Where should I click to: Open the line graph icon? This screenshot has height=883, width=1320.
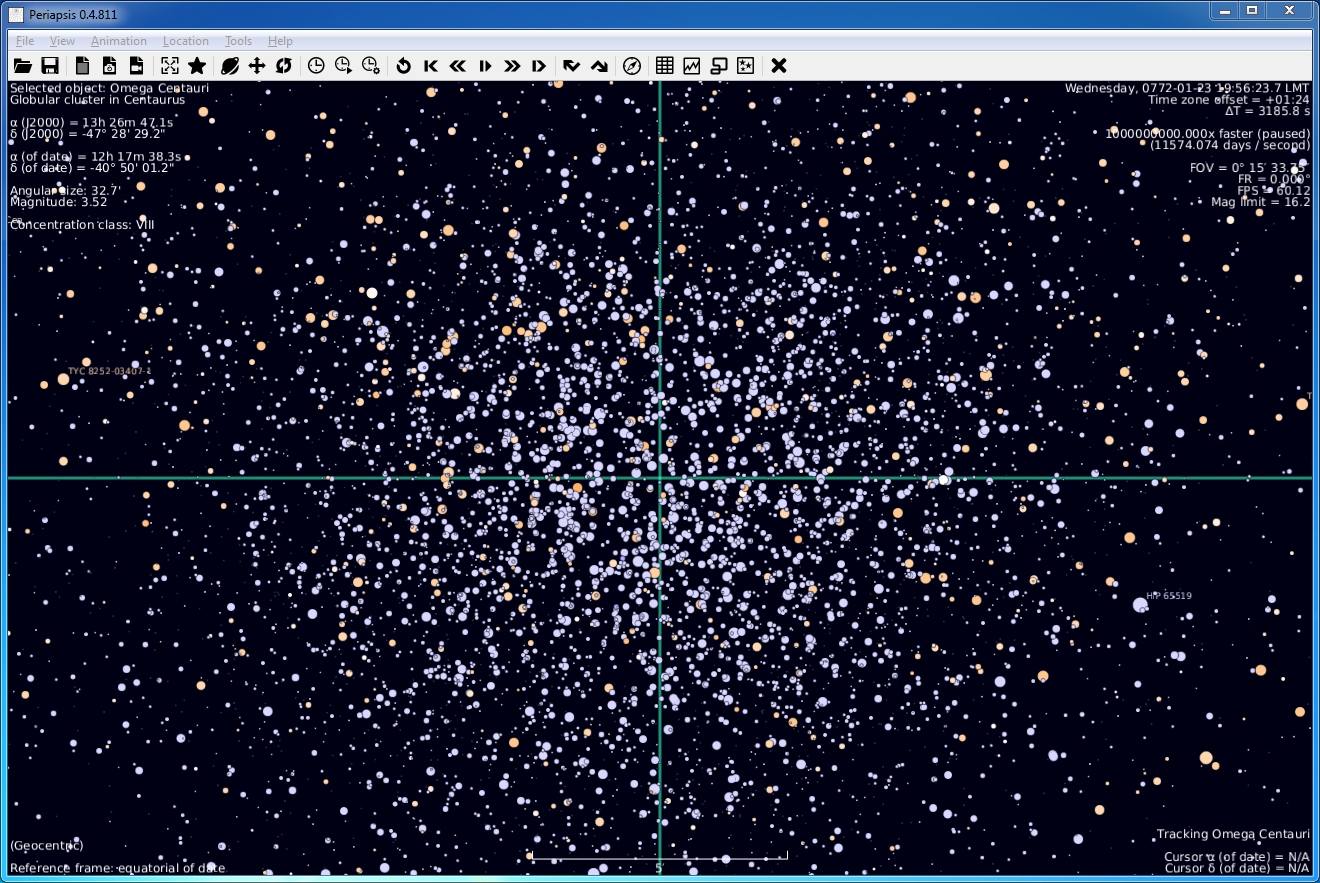[691, 66]
